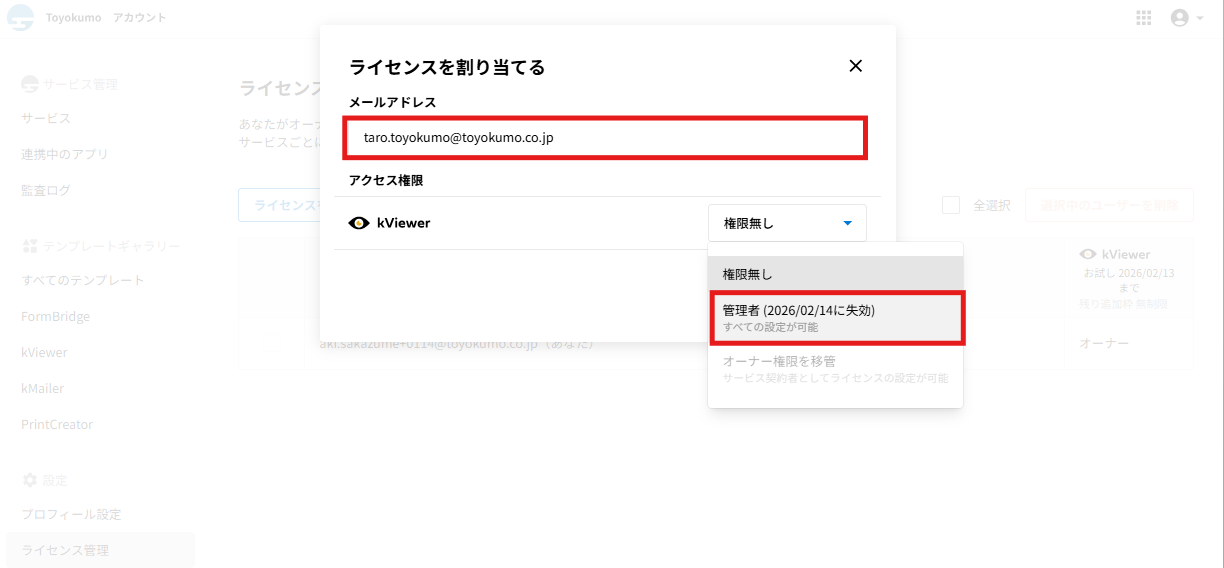This screenshot has width=1224, height=568.
Task: Open プロフィール設定 page
Action: 71,514
